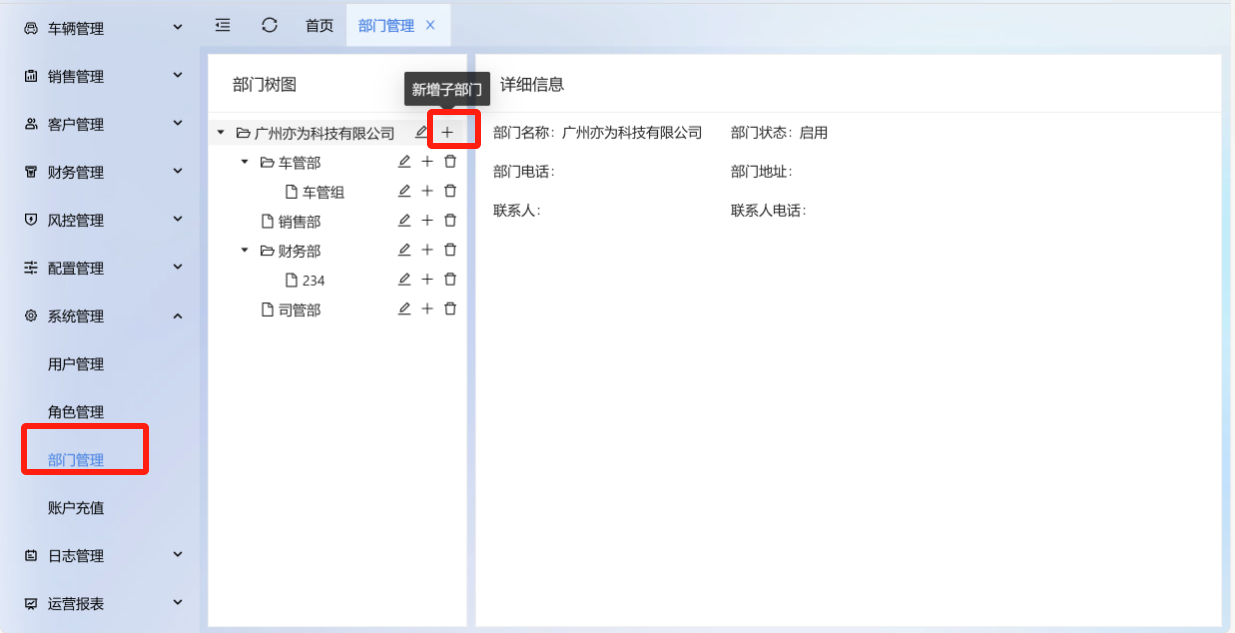Click the plus icon next to 广州亦为科技有限公司
The width and height of the screenshot is (1235, 633).
(x=447, y=132)
